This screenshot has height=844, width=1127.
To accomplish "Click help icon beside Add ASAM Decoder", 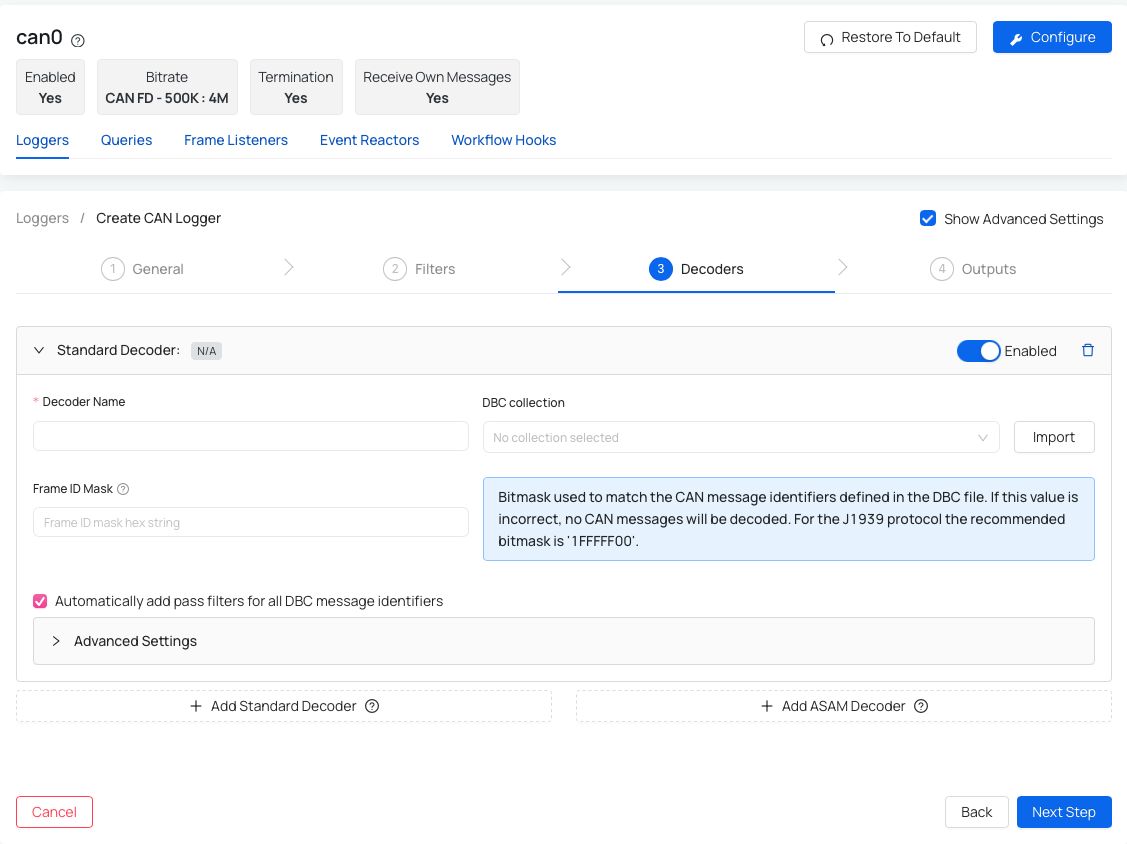I will [921, 706].
